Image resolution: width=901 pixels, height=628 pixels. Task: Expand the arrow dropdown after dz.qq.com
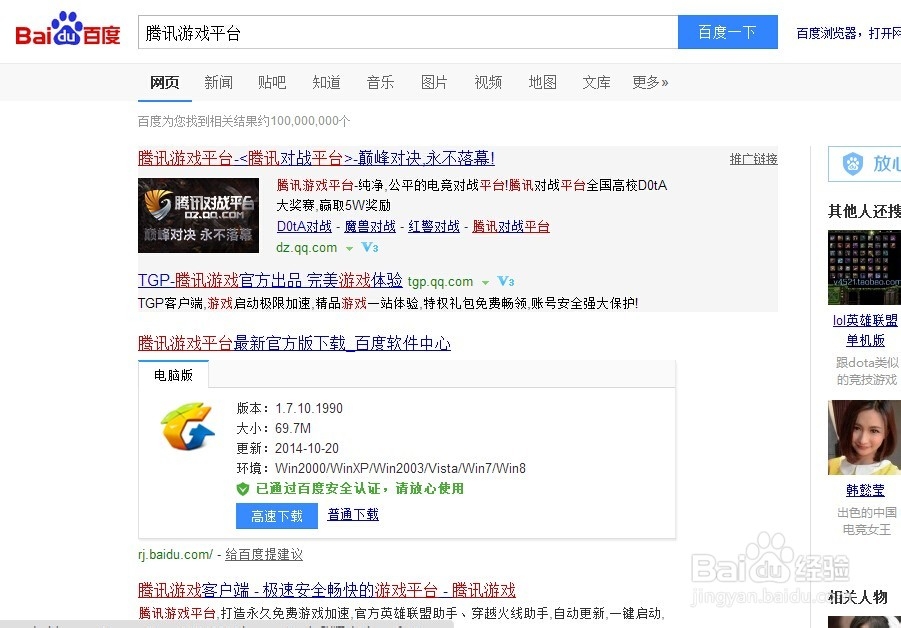[x=348, y=248]
